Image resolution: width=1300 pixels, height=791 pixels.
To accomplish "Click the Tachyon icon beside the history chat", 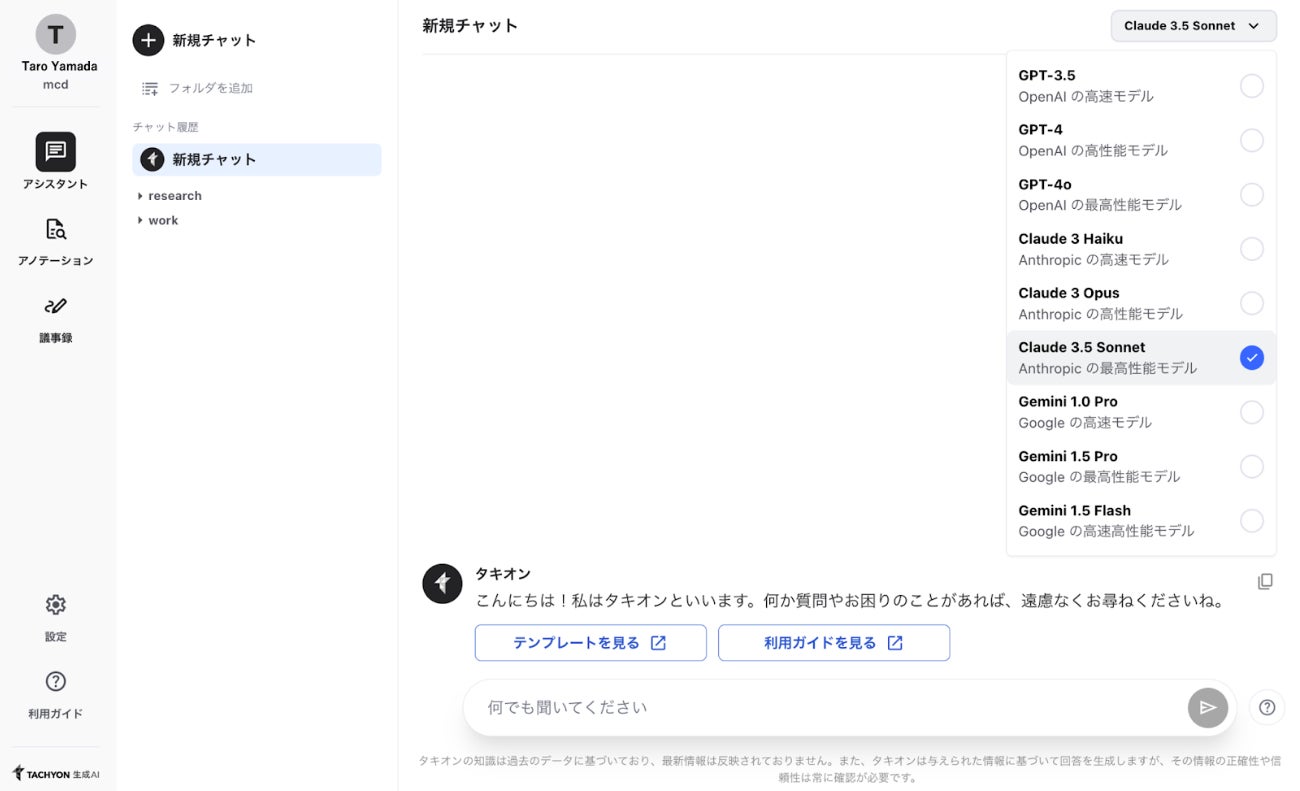I will [x=152, y=159].
